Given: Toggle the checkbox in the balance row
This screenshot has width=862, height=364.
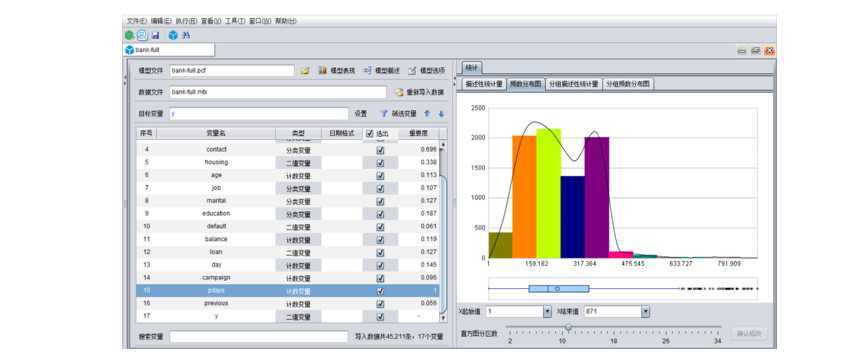Looking at the screenshot, I should 380,240.
